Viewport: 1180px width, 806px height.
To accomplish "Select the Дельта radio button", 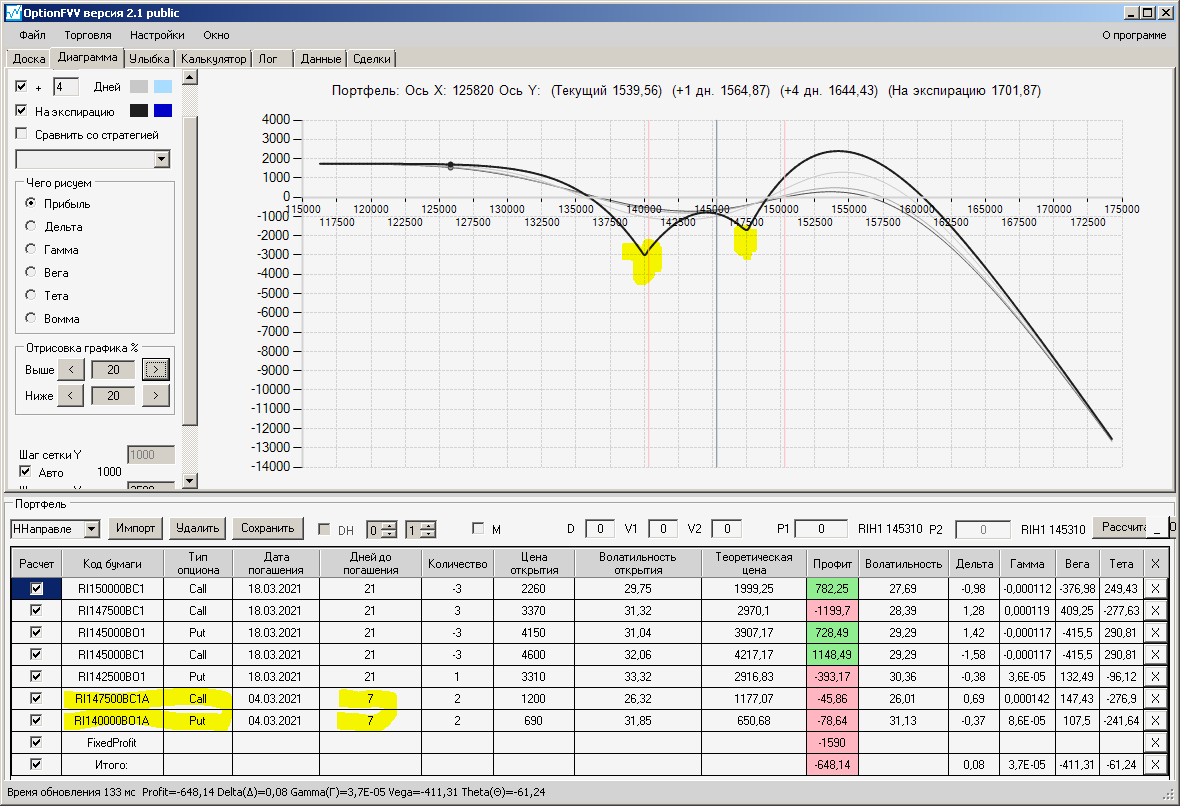I will [x=30, y=226].
